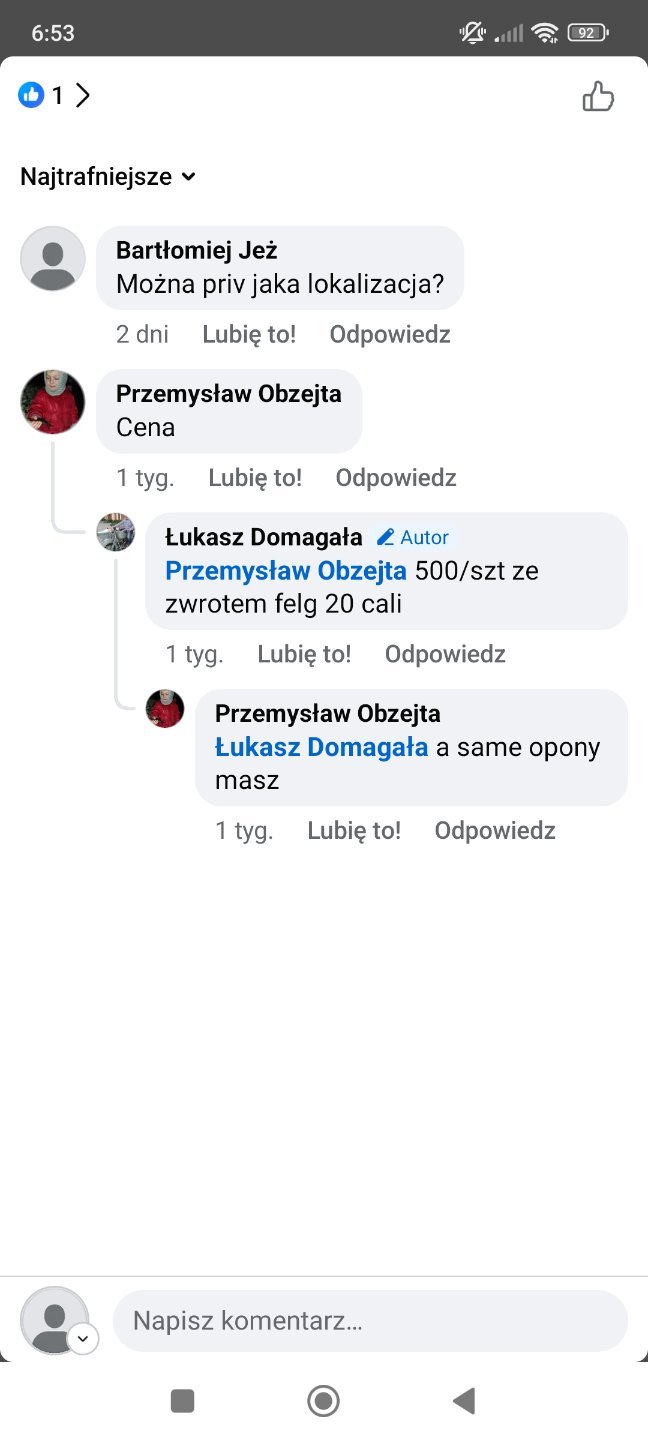Reply to Łukasz Domagała's 500/szt comment
The width and height of the screenshot is (648, 1440).
click(445, 654)
